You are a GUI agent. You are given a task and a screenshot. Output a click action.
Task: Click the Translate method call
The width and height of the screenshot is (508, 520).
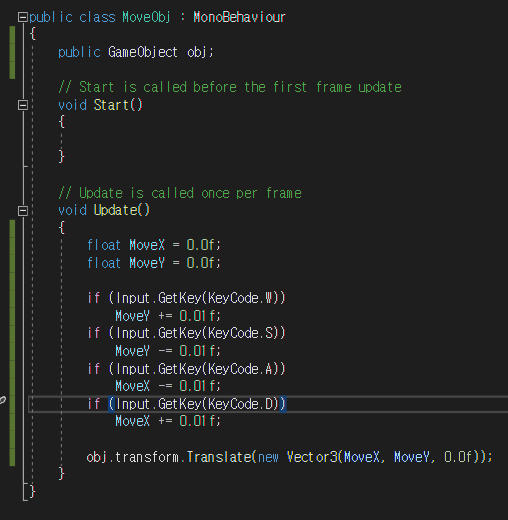pyautogui.click(x=219, y=457)
